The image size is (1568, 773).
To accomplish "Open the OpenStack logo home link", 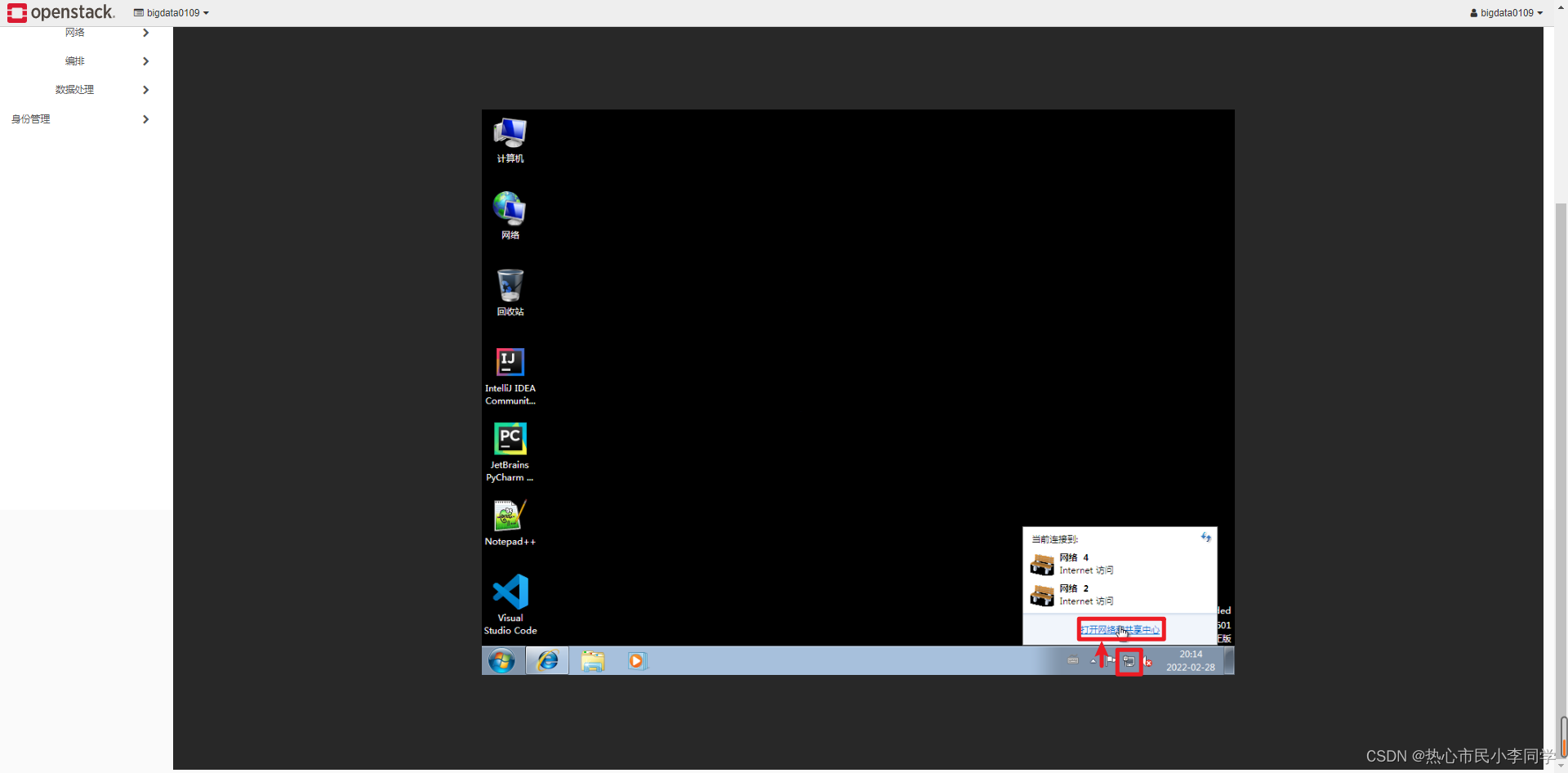I will (x=61, y=12).
